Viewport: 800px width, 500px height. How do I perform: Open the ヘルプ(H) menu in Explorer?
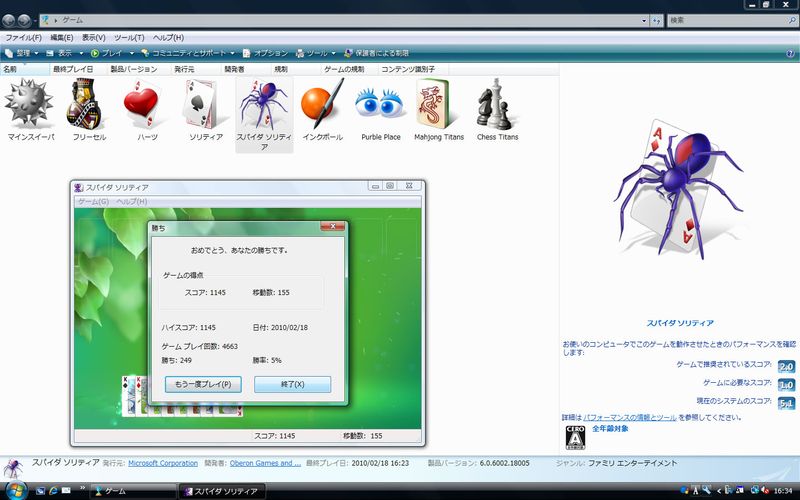[168, 38]
